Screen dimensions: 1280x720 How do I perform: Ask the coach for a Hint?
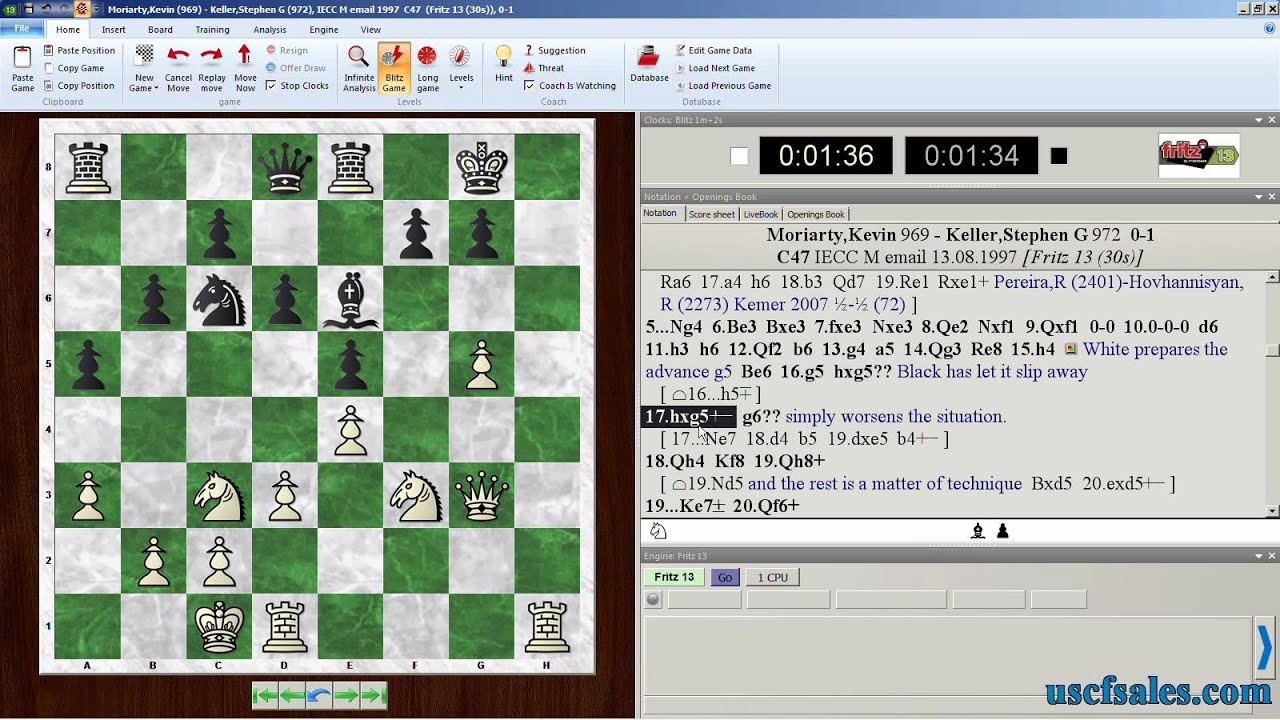pos(504,64)
